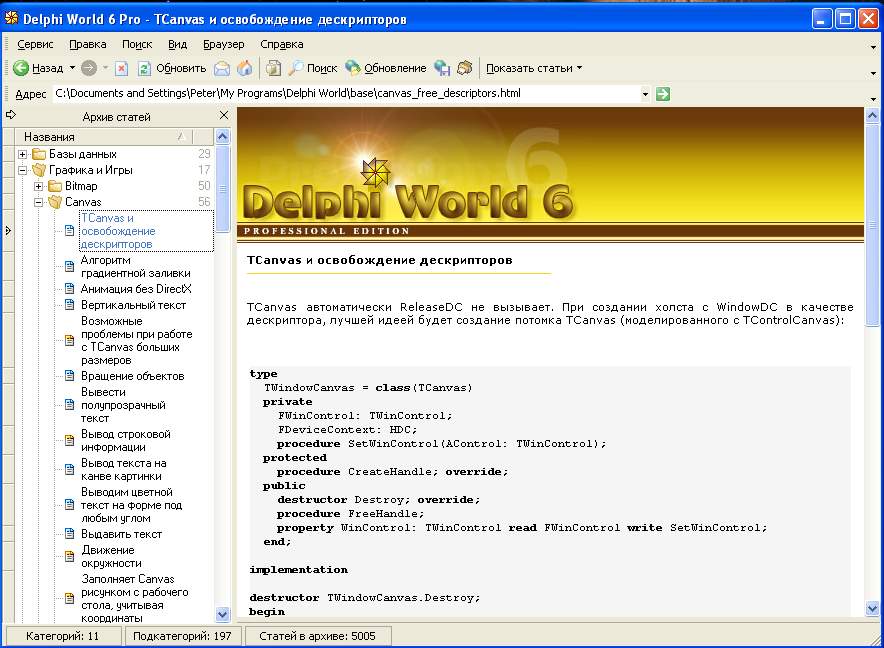Go to the home page icon
The image size is (884, 648).
coord(245,68)
